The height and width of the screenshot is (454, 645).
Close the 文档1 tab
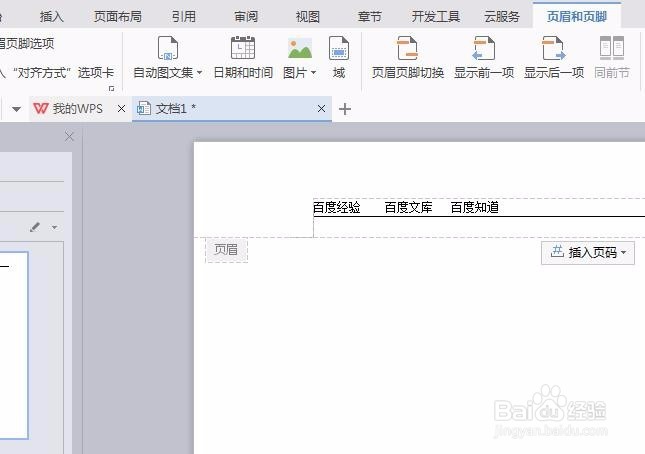321,109
